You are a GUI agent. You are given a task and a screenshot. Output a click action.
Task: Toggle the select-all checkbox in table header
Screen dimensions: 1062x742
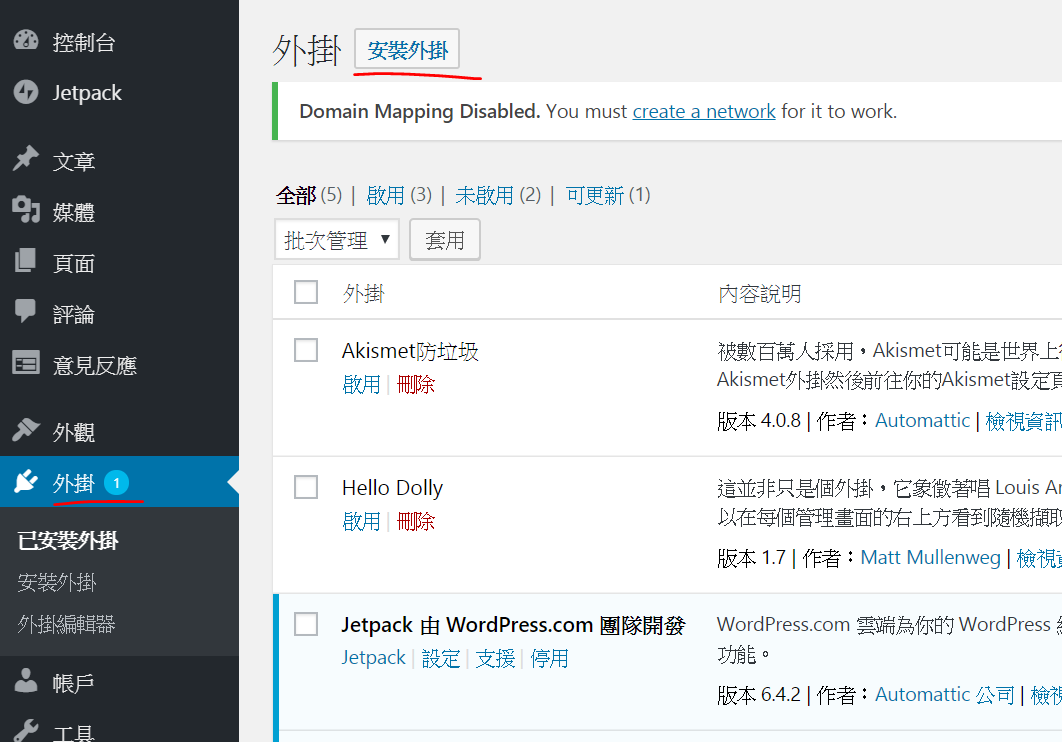pyautogui.click(x=306, y=292)
